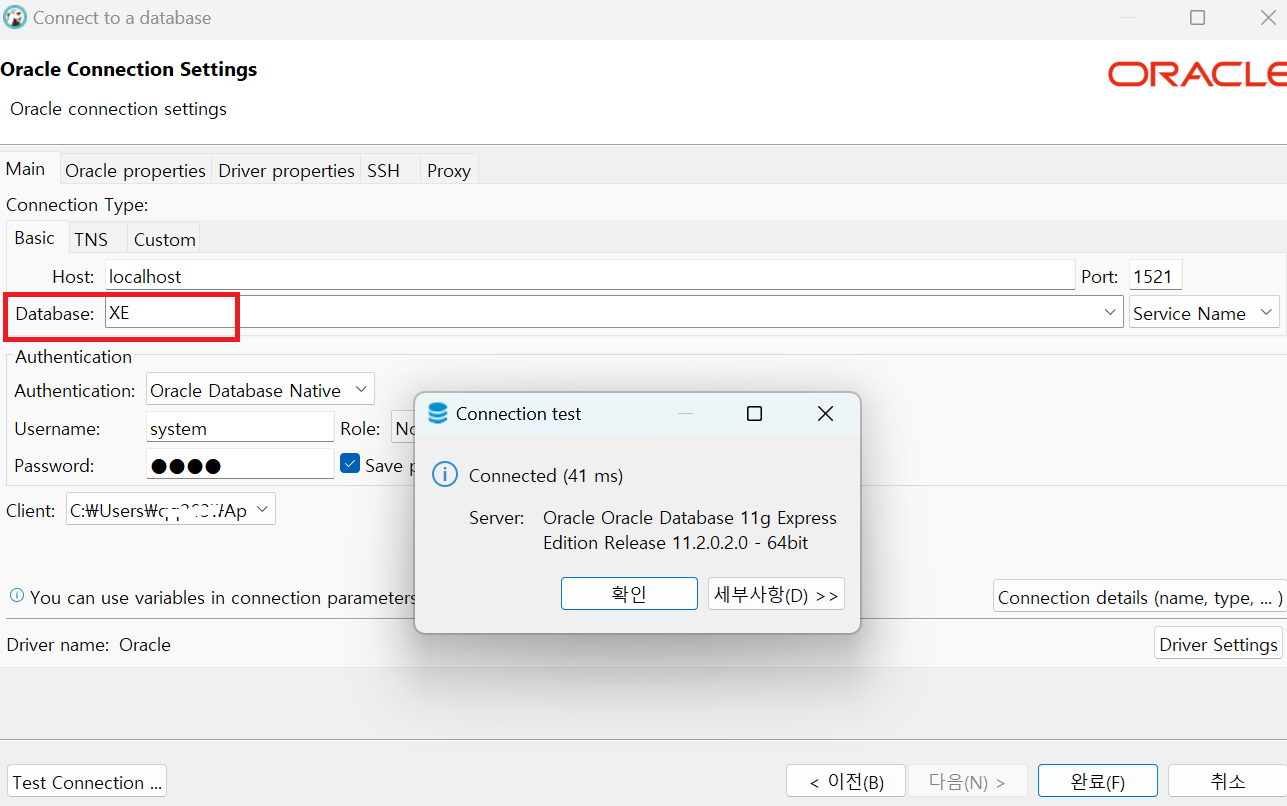Maximize the Connect to a database window
Screen dimensions: 1287x806
[1197, 17]
